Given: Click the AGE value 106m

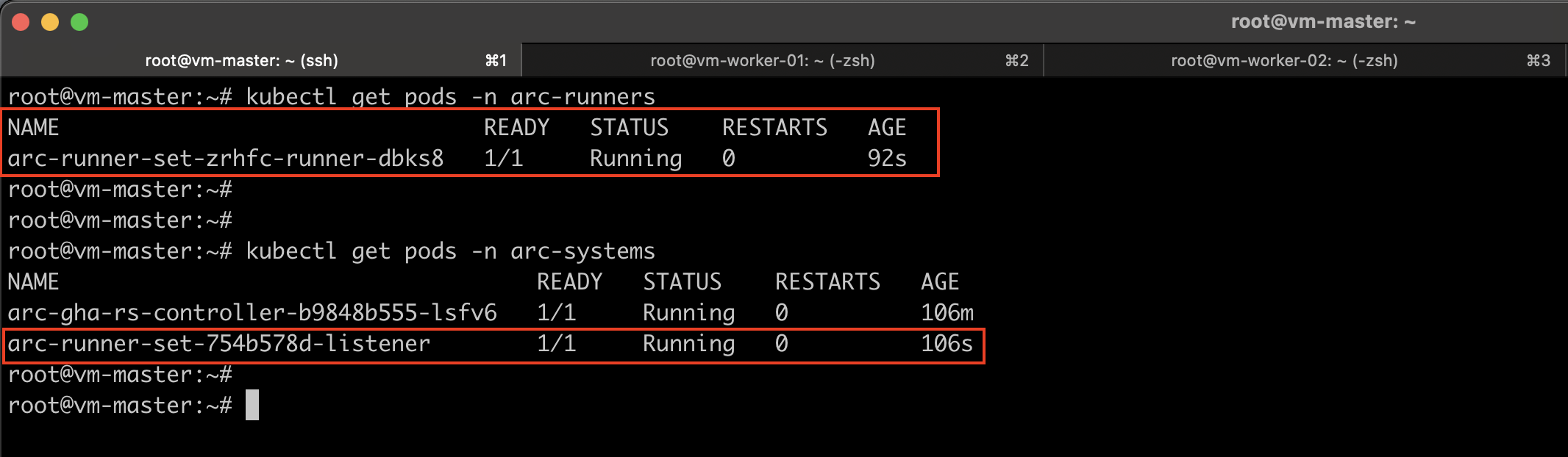Looking at the screenshot, I should [947, 313].
